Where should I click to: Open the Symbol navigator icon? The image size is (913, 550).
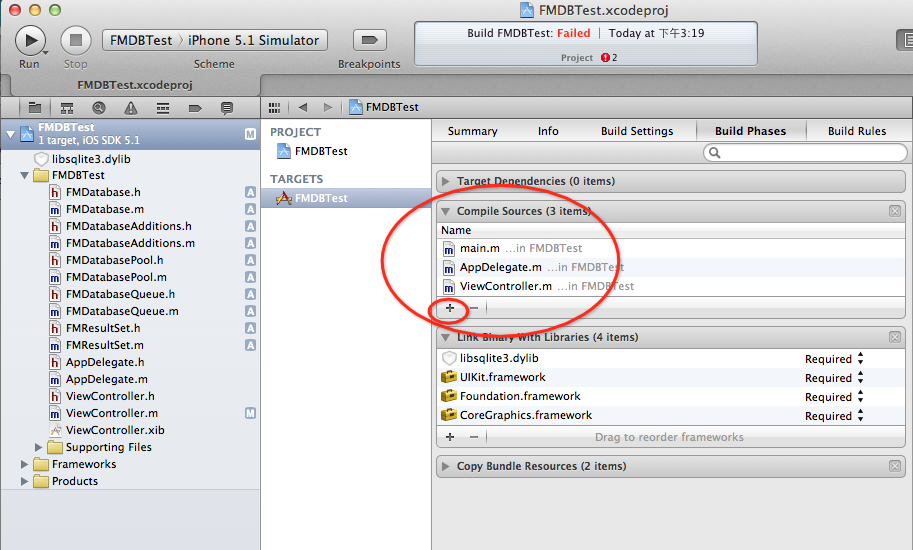click(x=67, y=108)
